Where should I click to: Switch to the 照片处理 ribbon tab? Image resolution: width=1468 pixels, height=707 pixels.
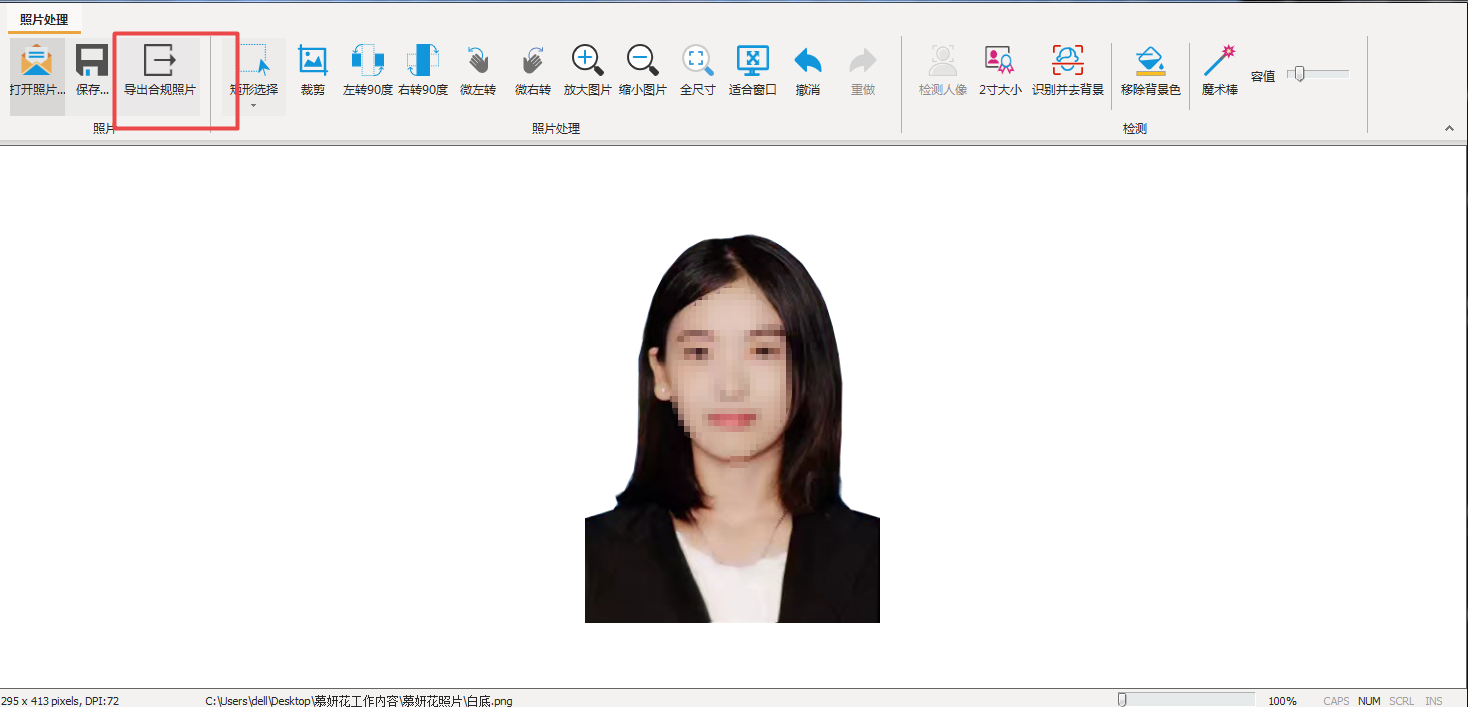point(44,20)
